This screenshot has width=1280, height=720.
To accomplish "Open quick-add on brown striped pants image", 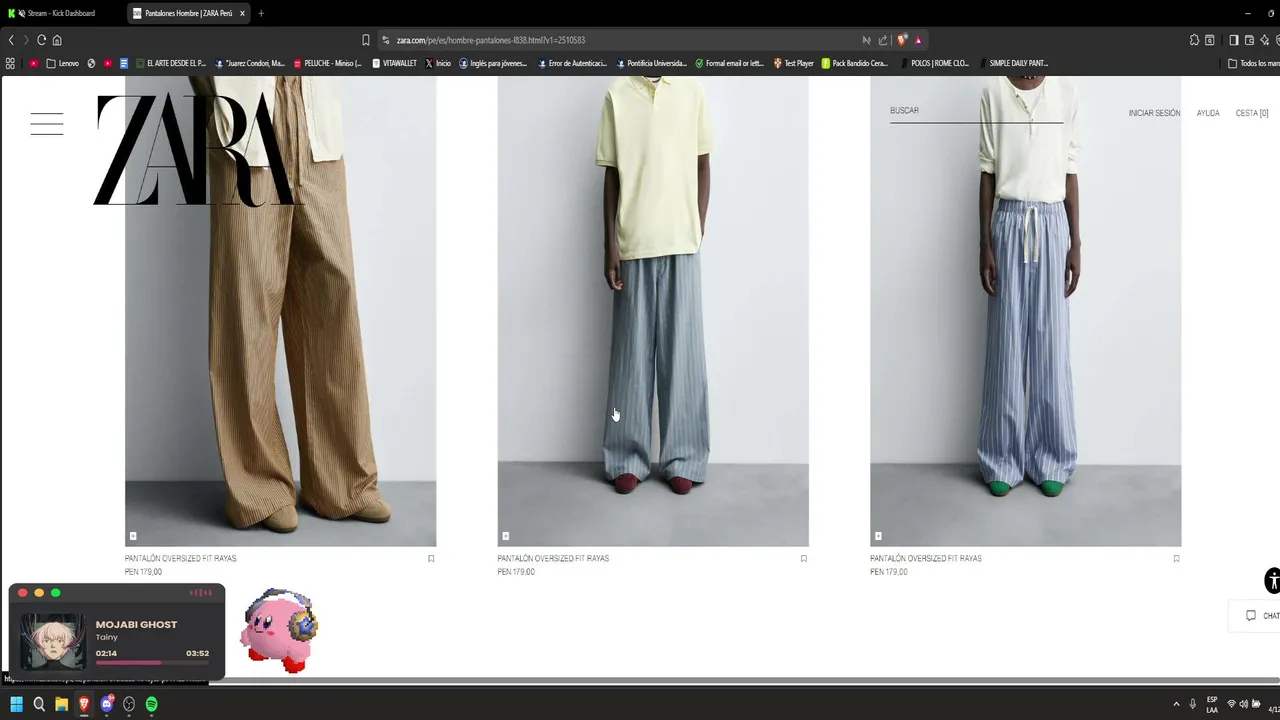I will (133, 536).
